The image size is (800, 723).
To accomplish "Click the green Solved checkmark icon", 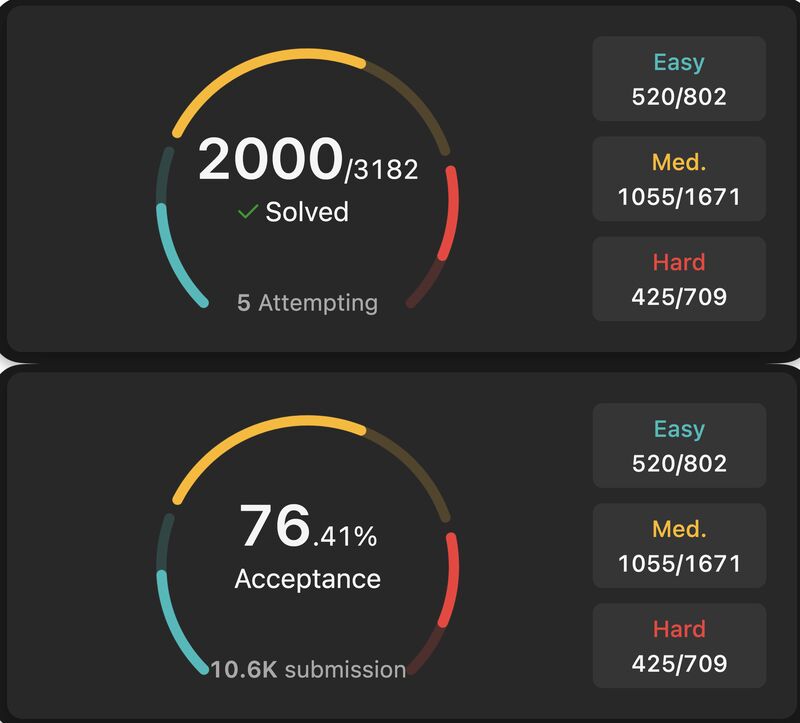I will point(248,211).
